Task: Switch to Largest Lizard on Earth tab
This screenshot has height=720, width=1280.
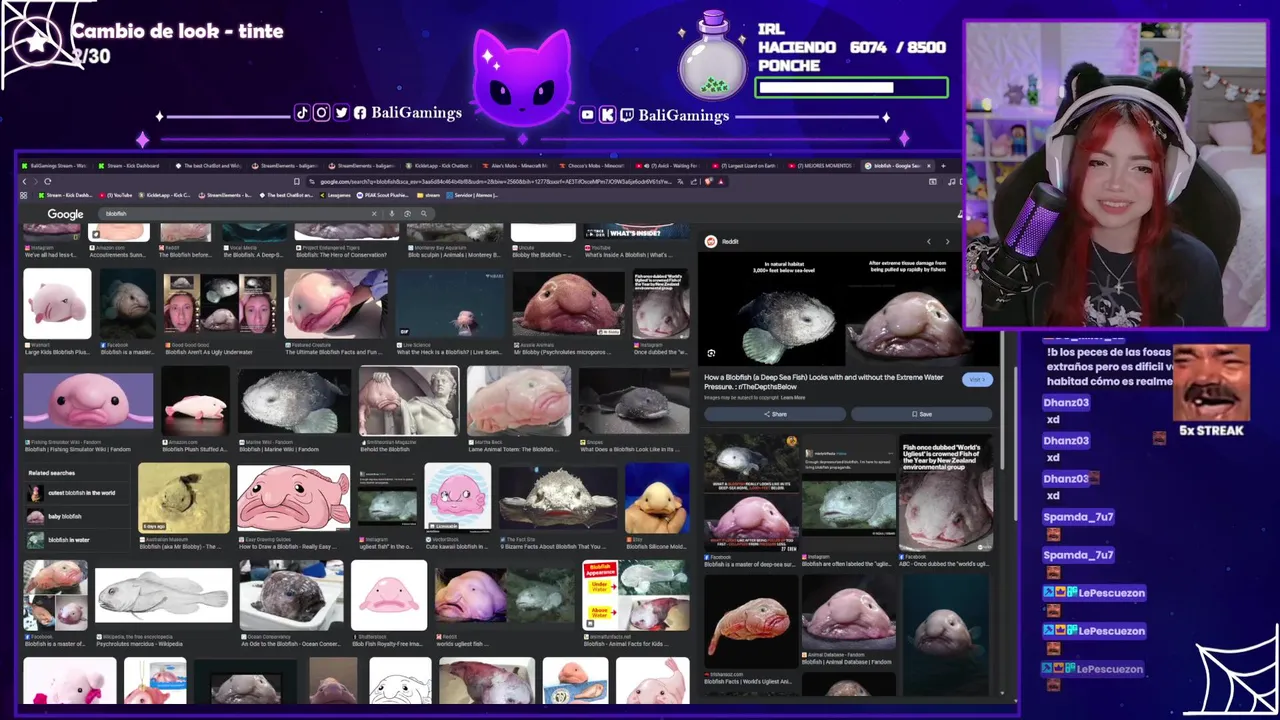Action: [743, 166]
